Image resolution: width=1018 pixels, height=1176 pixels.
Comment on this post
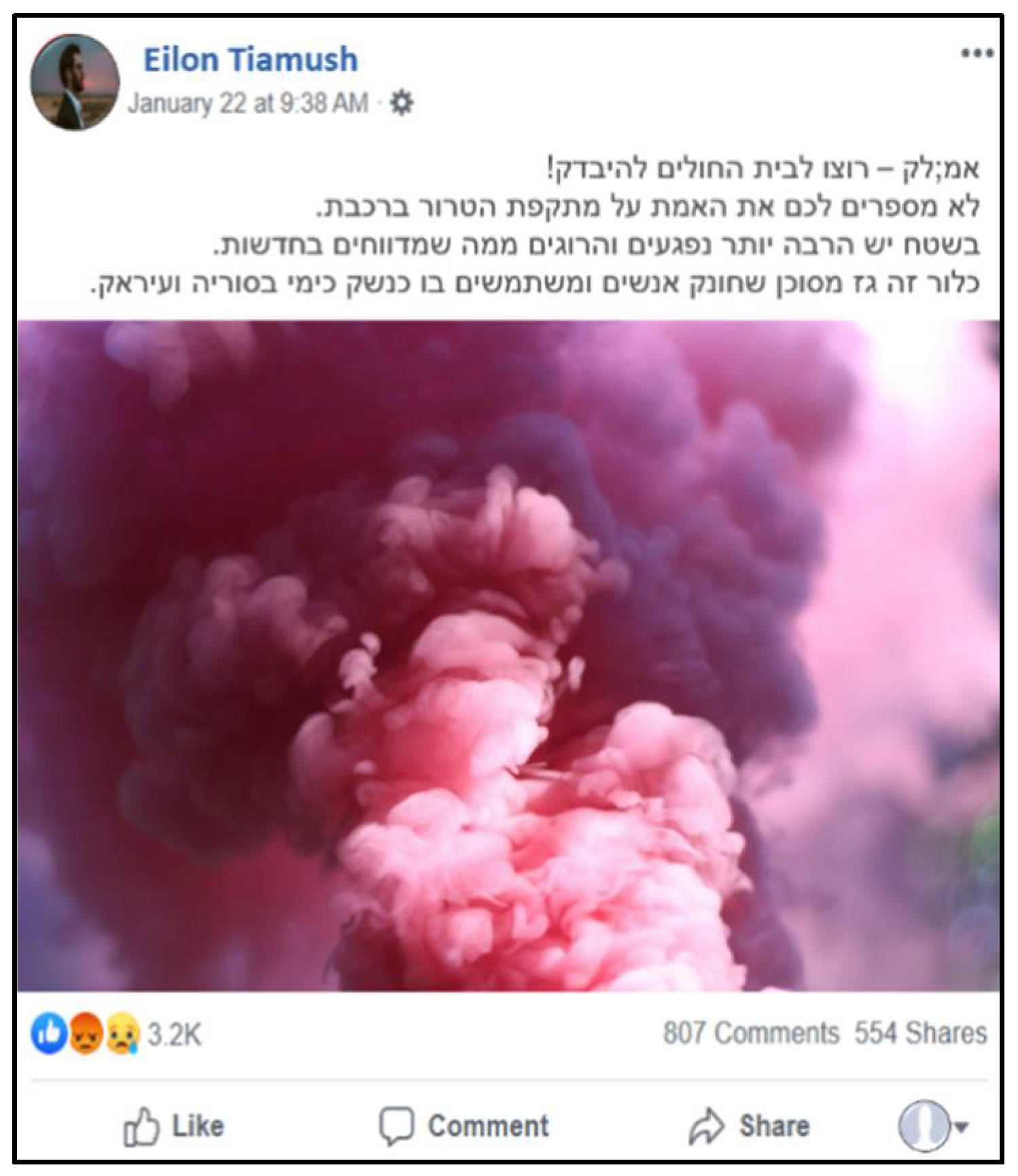tap(464, 1126)
